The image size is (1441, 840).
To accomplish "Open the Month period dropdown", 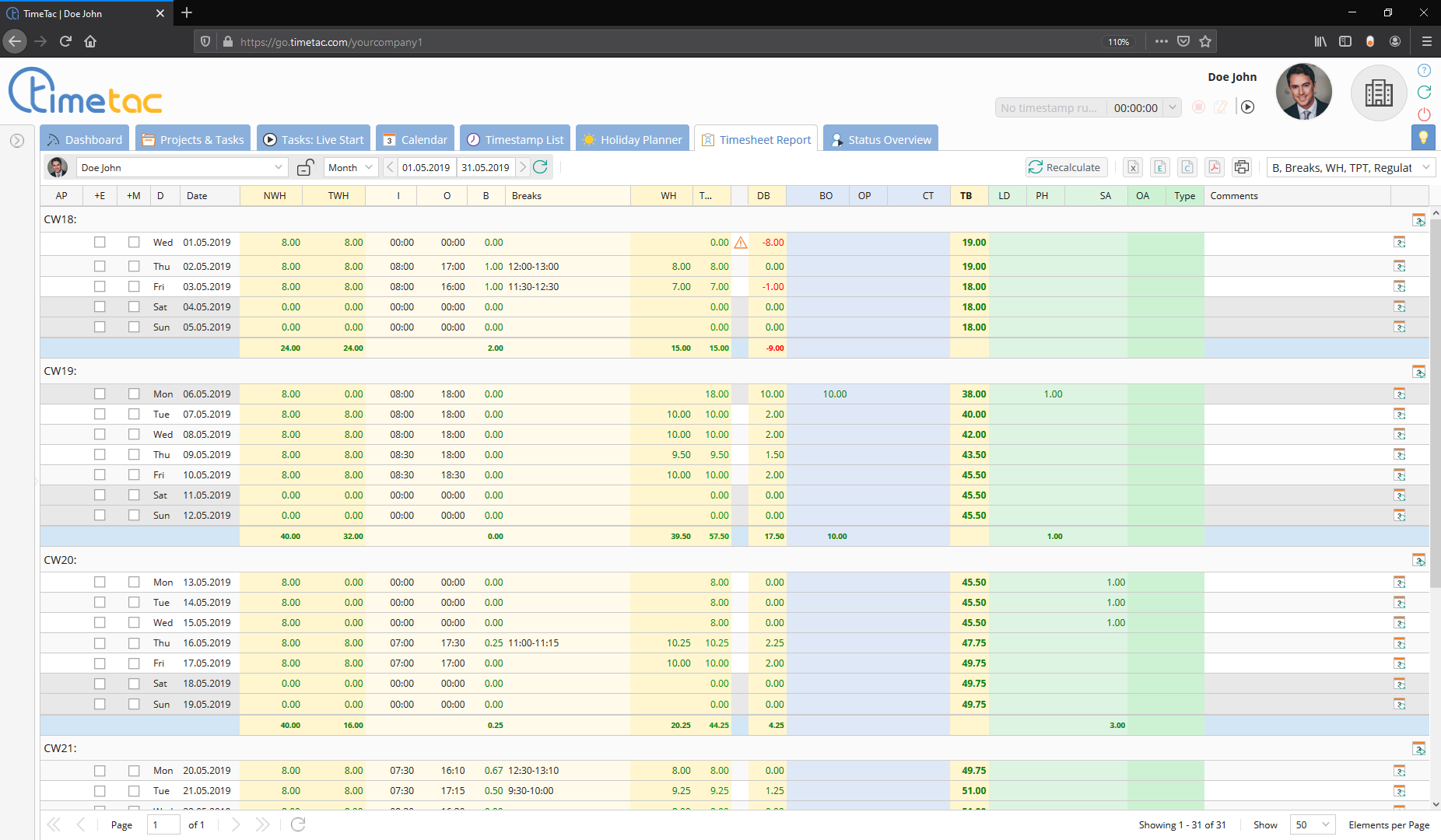I will pos(350,167).
